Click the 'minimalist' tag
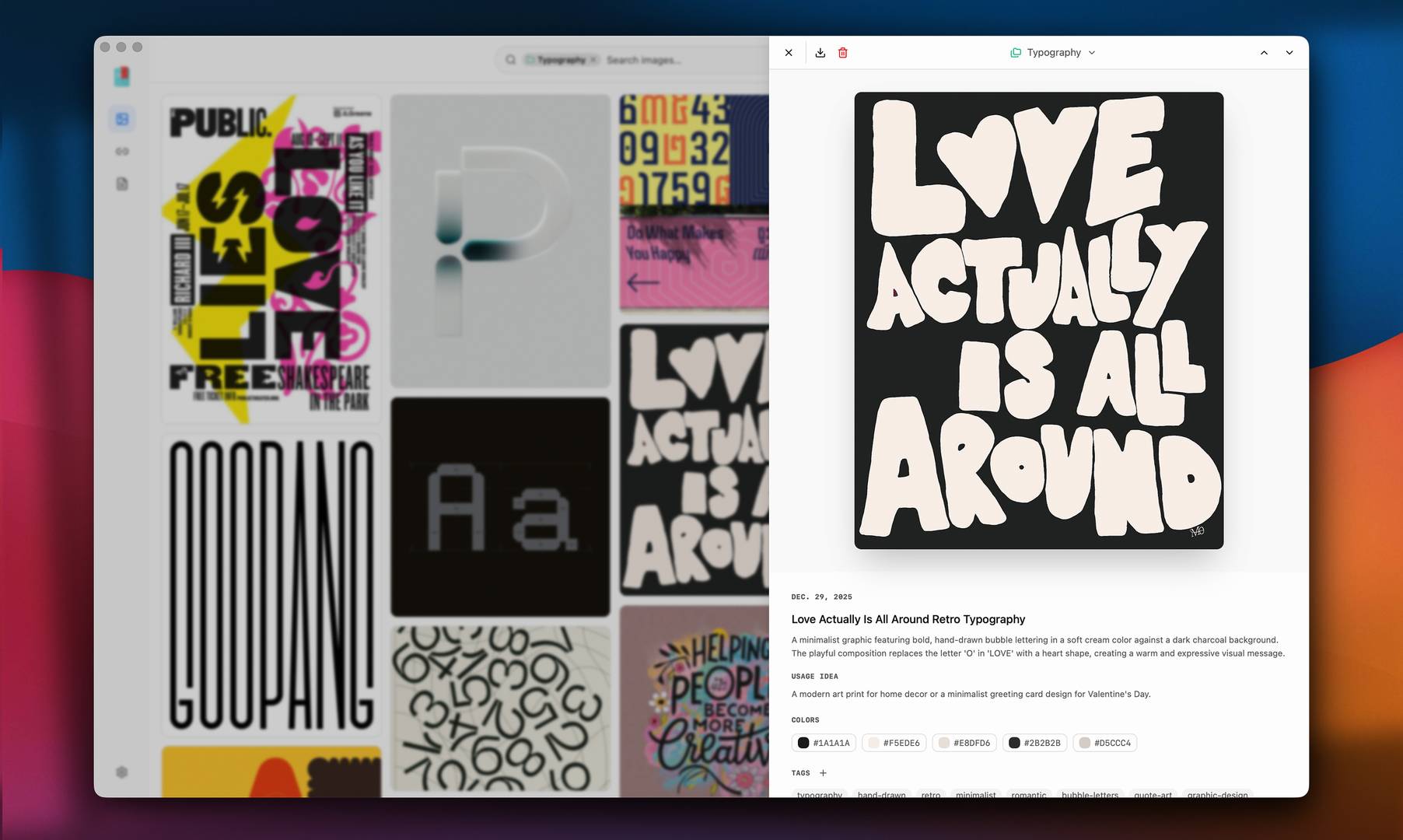The image size is (1403, 840). pyautogui.click(x=975, y=794)
